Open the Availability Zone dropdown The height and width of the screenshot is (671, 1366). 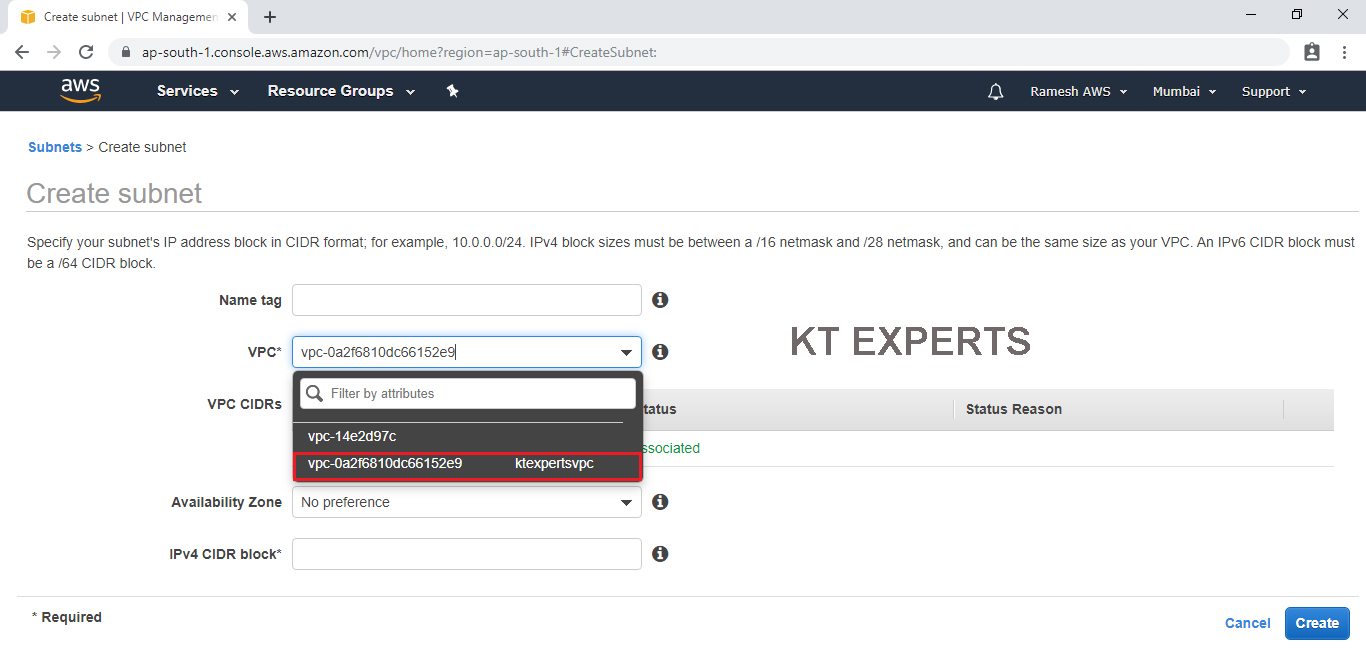point(466,502)
